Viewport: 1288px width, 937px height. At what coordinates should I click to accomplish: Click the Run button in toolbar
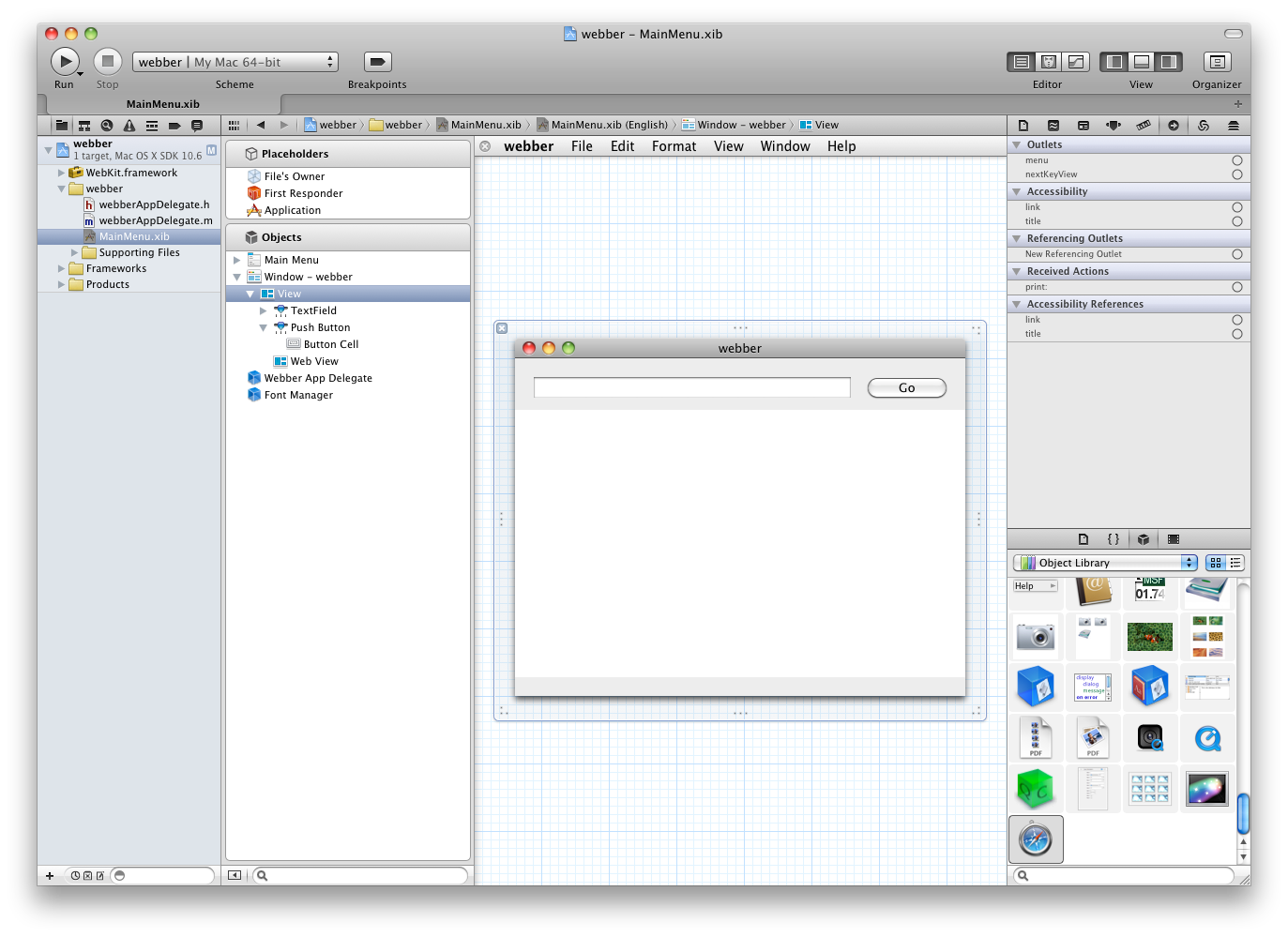pyautogui.click(x=65, y=62)
